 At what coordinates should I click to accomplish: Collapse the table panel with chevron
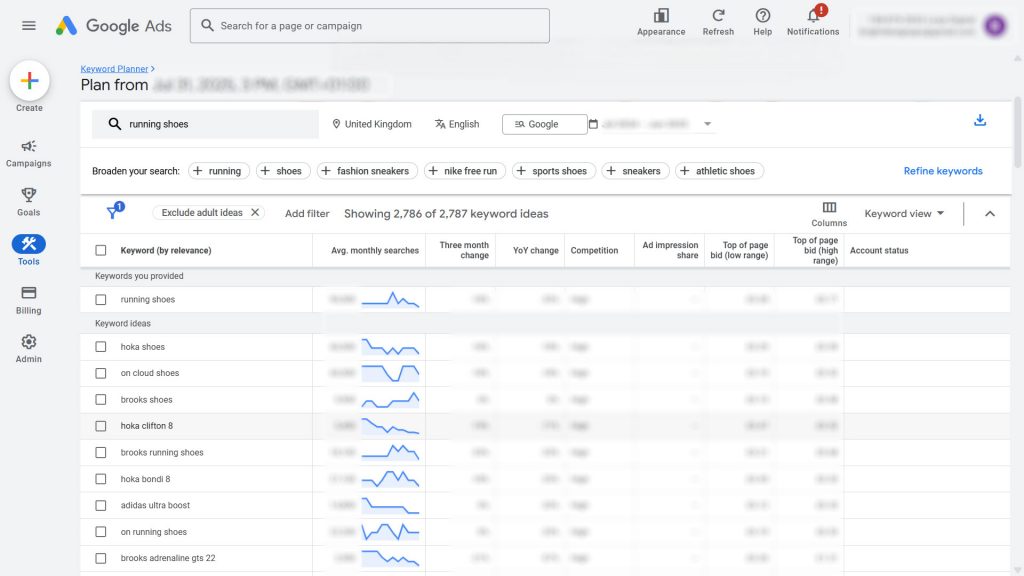[x=990, y=213]
